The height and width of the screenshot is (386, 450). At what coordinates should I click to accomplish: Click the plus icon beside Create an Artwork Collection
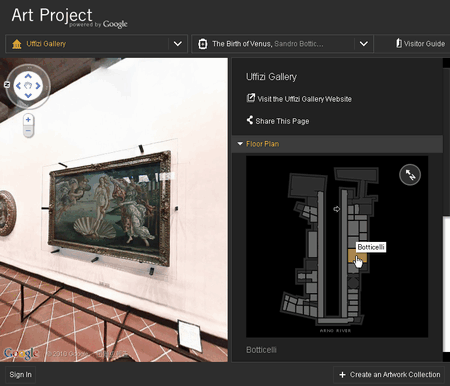tap(342, 375)
